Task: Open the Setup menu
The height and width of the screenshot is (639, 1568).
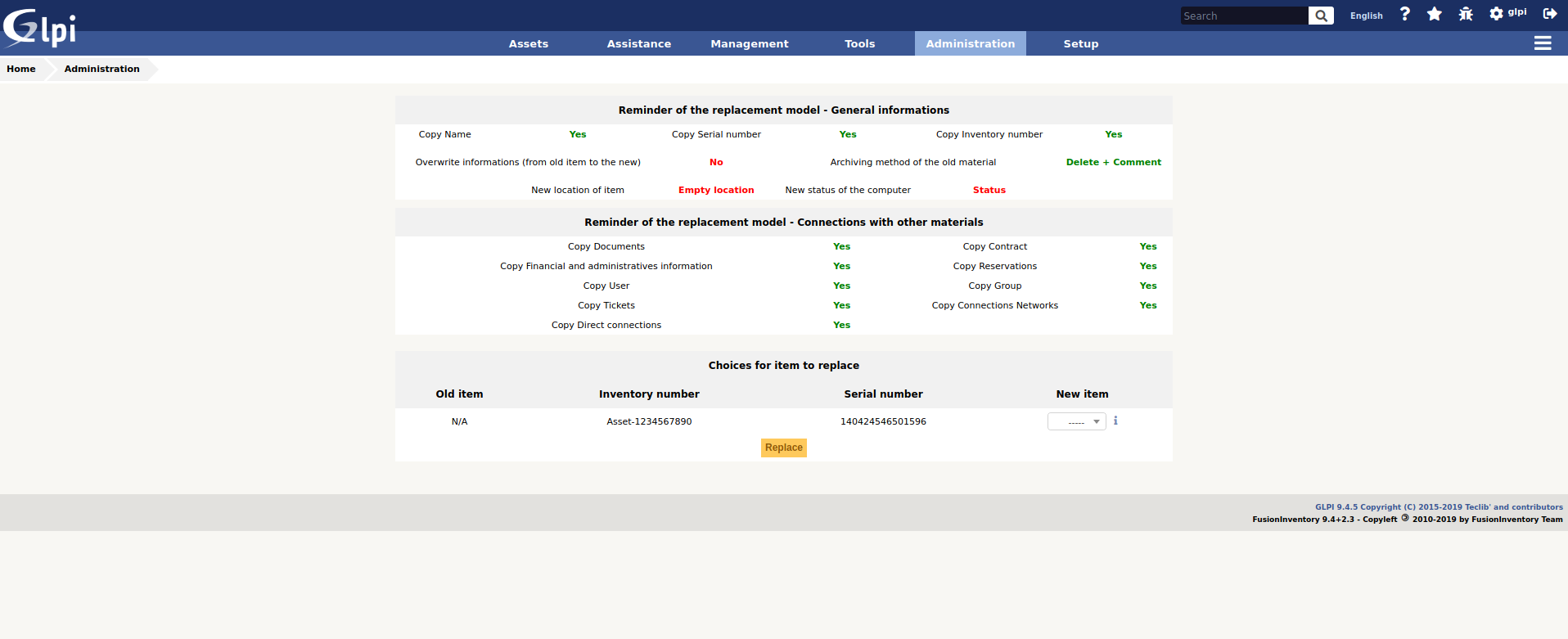Action: (1080, 44)
